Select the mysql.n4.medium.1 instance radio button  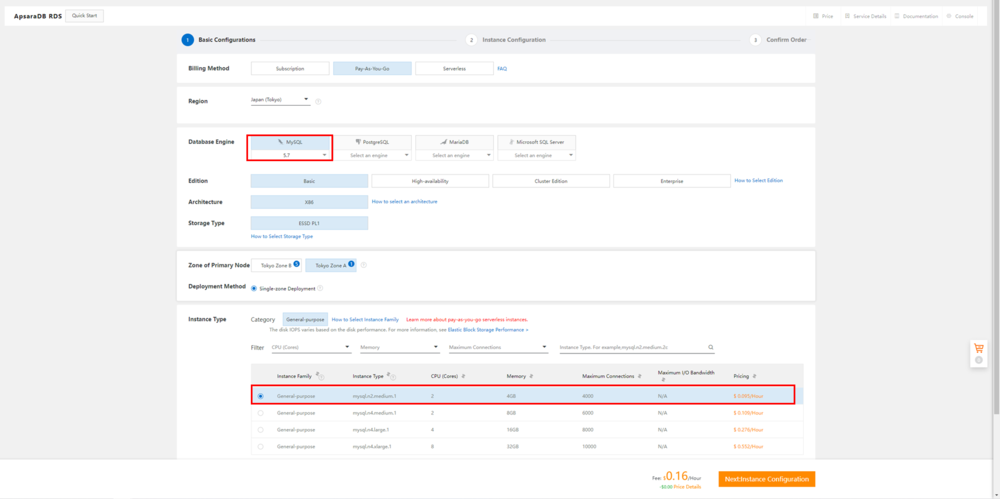click(261, 412)
